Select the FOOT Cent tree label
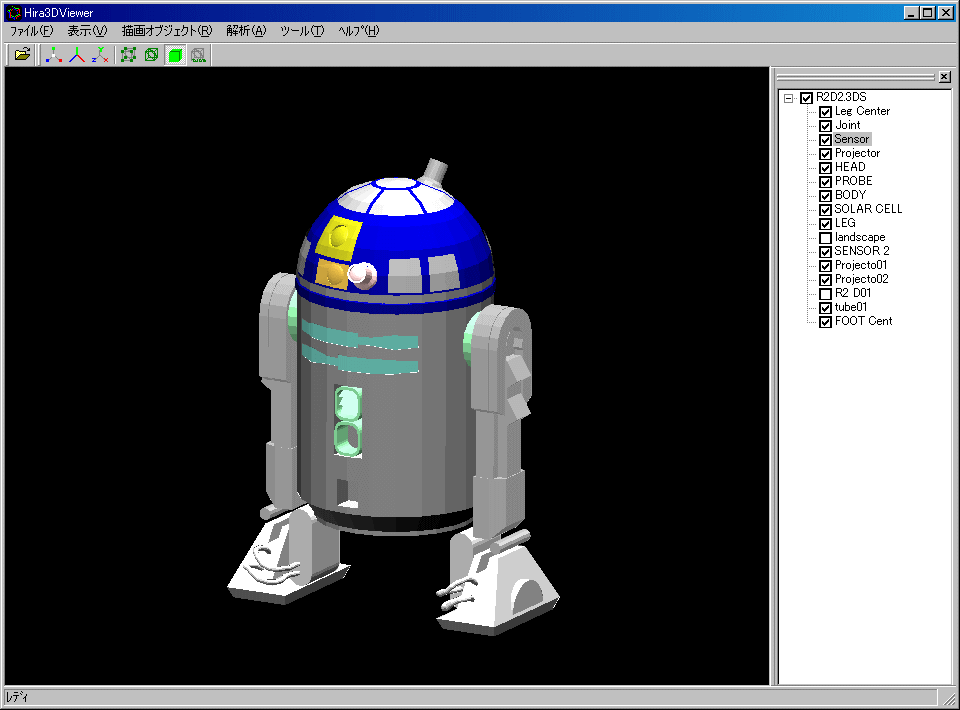The width and height of the screenshot is (960, 710). 863,321
